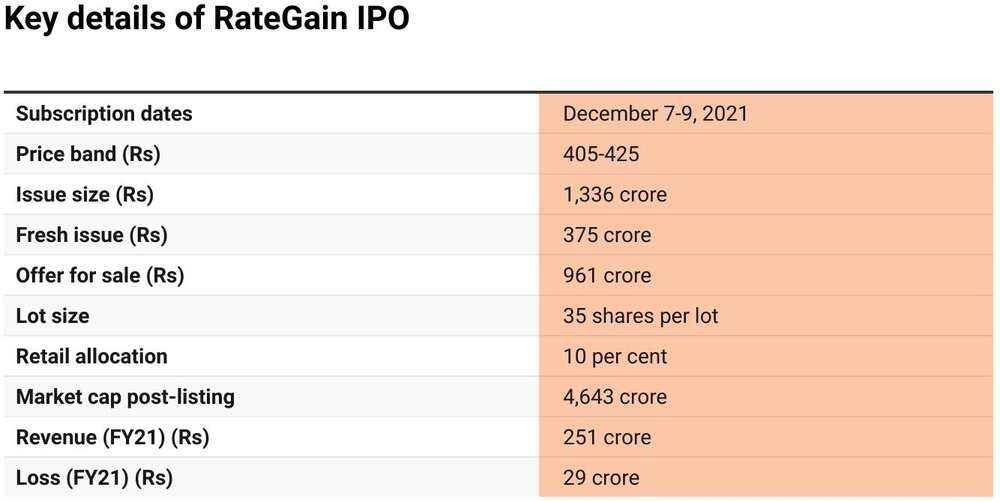Click the 375 crore fresh issue value

(607, 236)
